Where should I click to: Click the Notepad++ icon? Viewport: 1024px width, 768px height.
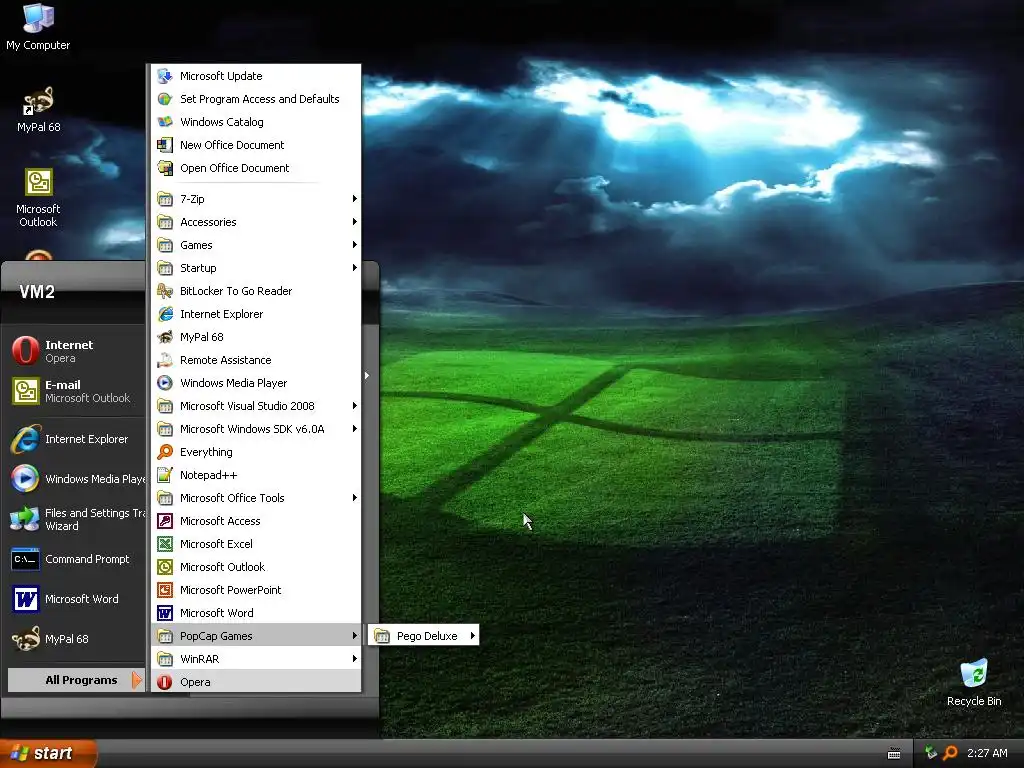165,475
